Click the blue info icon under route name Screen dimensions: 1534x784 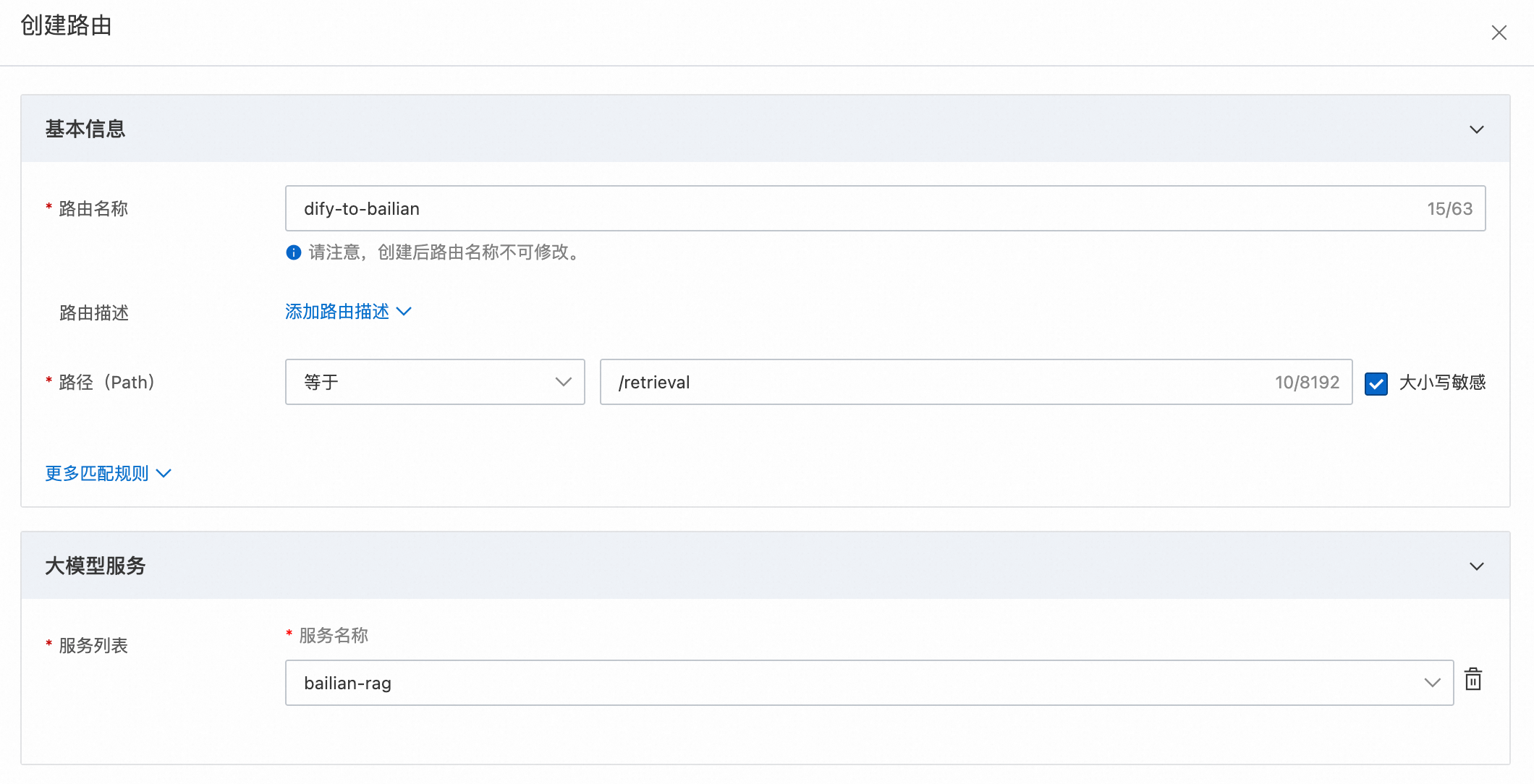pyautogui.click(x=293, y=252)
